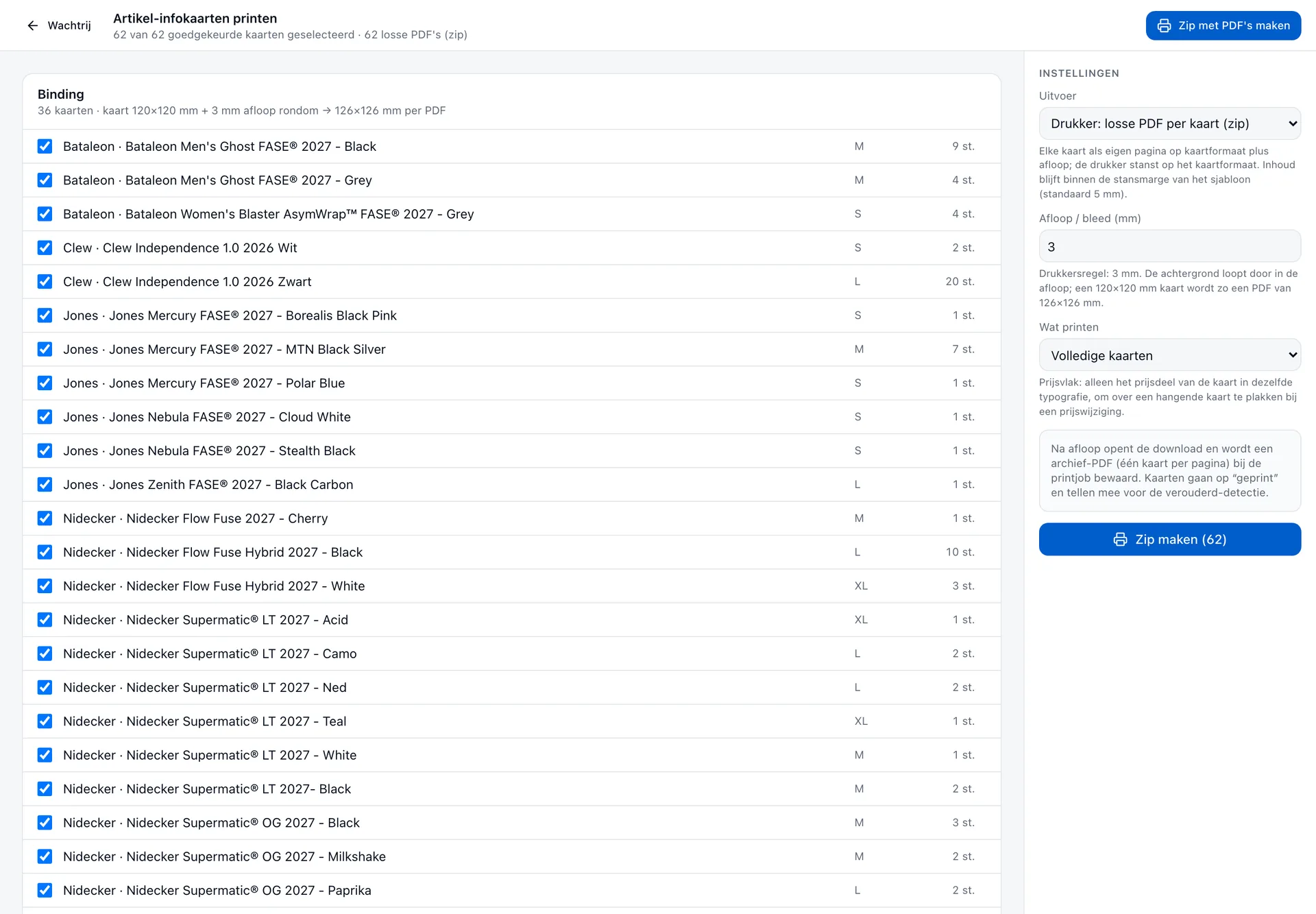Deselect Nidecker Supermatic LT 2027 - Ned
The width and height of the screenshot is (1316, 914).
pyautogui.click(x=45, y=687)
